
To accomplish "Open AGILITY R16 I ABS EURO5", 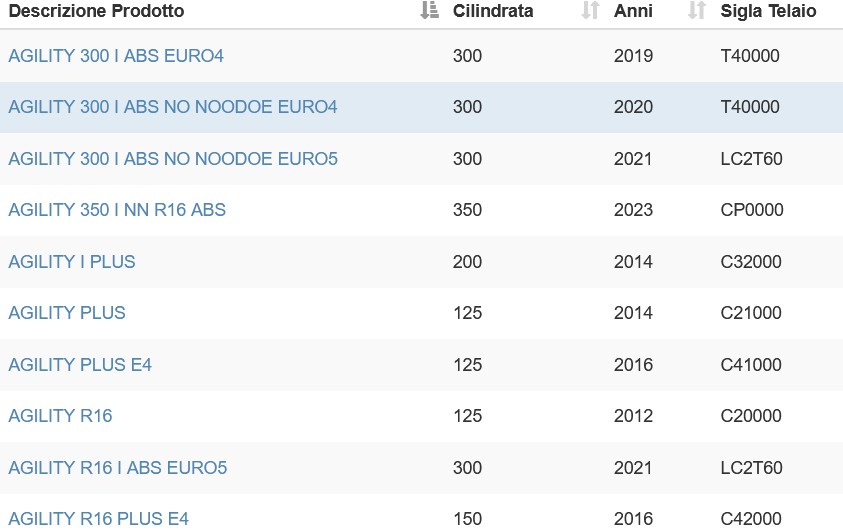I will (x=117, y=468).
